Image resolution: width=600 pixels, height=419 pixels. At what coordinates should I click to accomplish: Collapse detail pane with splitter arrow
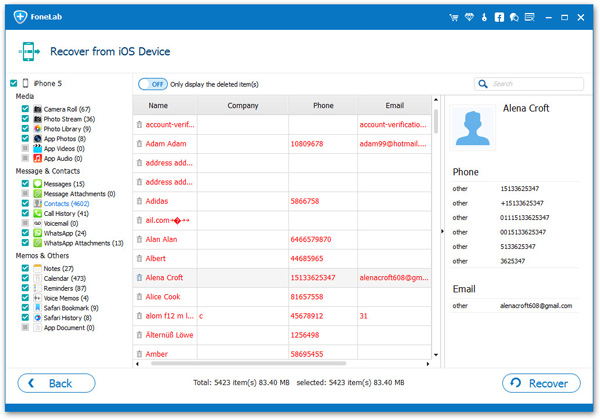click(x=442, y=232)
